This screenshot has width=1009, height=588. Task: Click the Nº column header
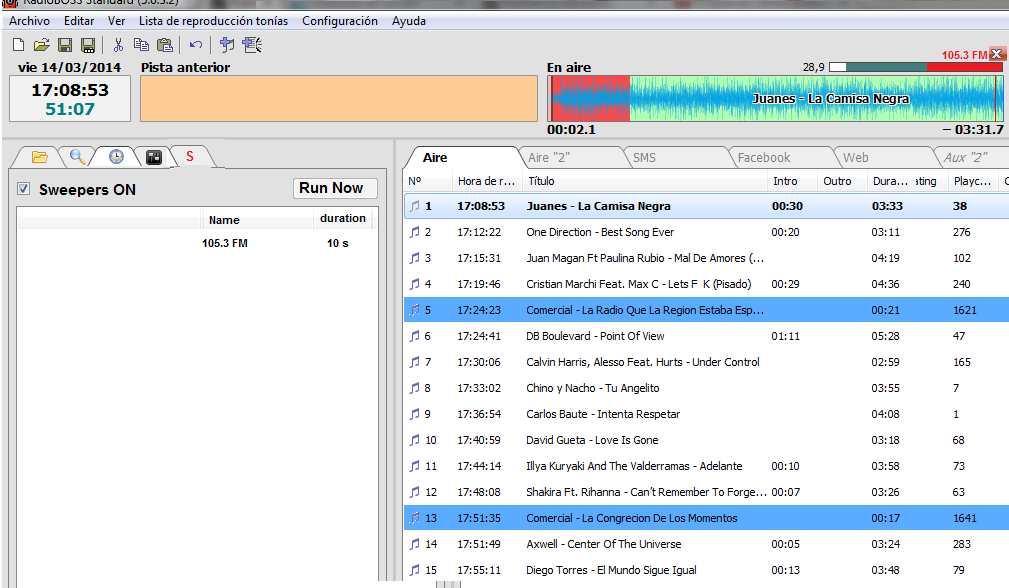(428, 181)
